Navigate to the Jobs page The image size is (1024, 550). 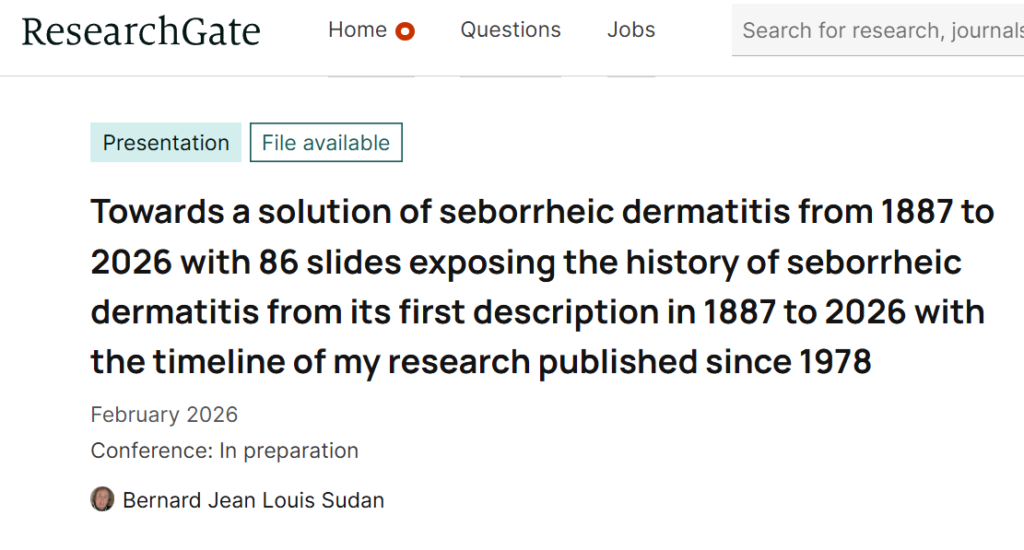pyautogui.click(x=631, y=30)
